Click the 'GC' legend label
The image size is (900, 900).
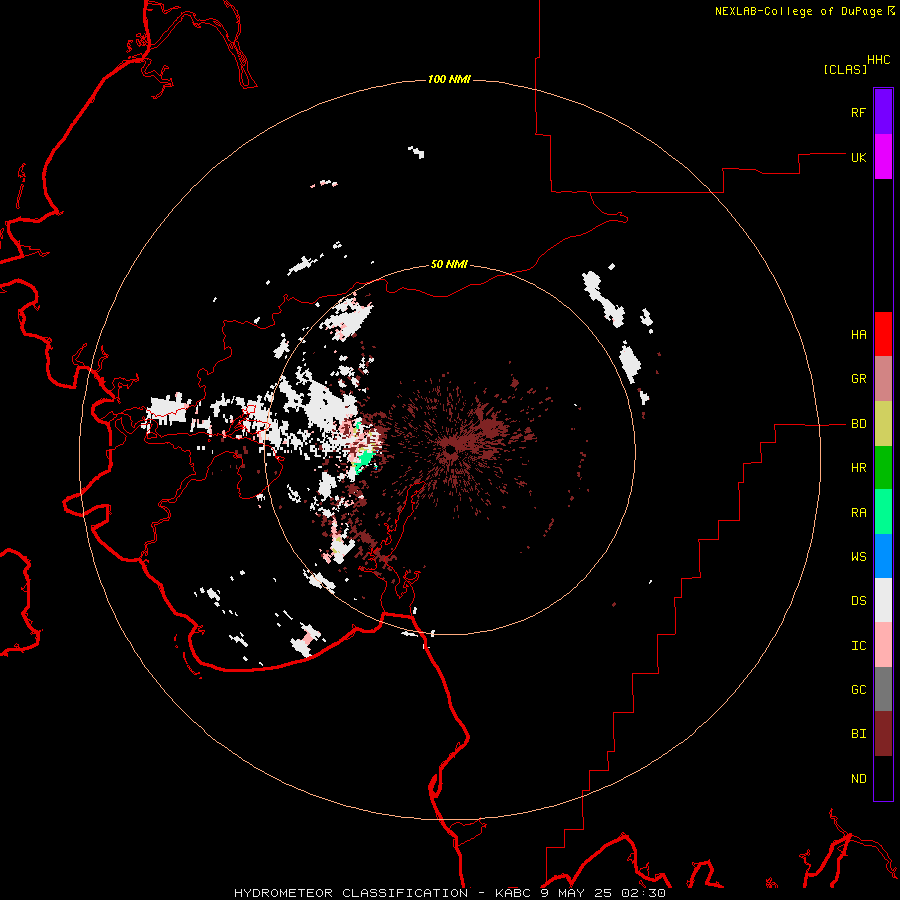pos(858,690)
